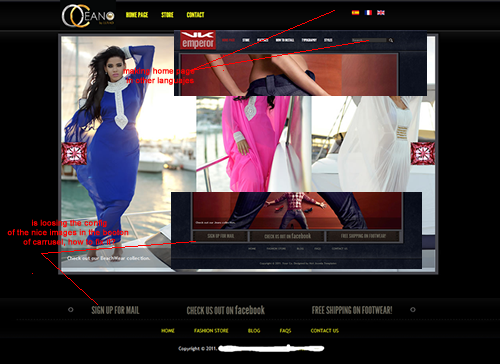500x364 pixels.
Task: Click the Oceano logo in the header
Action: pos(88,15)
